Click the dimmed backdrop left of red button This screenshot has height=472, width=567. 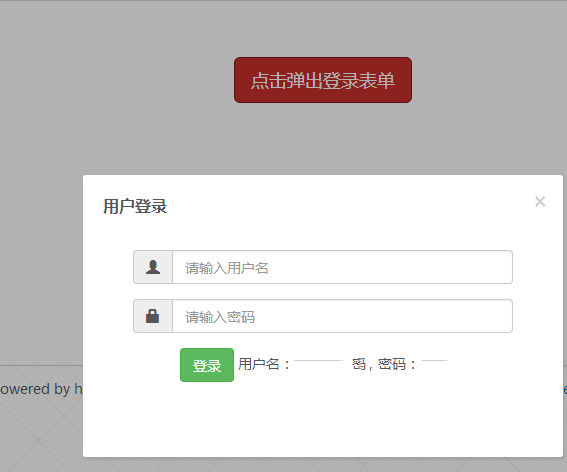[x=116, y=80]
